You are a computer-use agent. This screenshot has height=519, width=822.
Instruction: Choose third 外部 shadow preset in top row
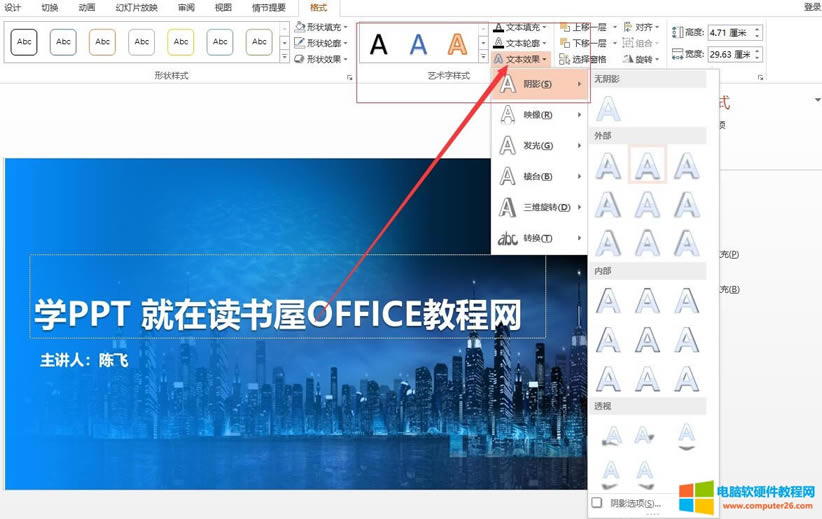point(687,166)
